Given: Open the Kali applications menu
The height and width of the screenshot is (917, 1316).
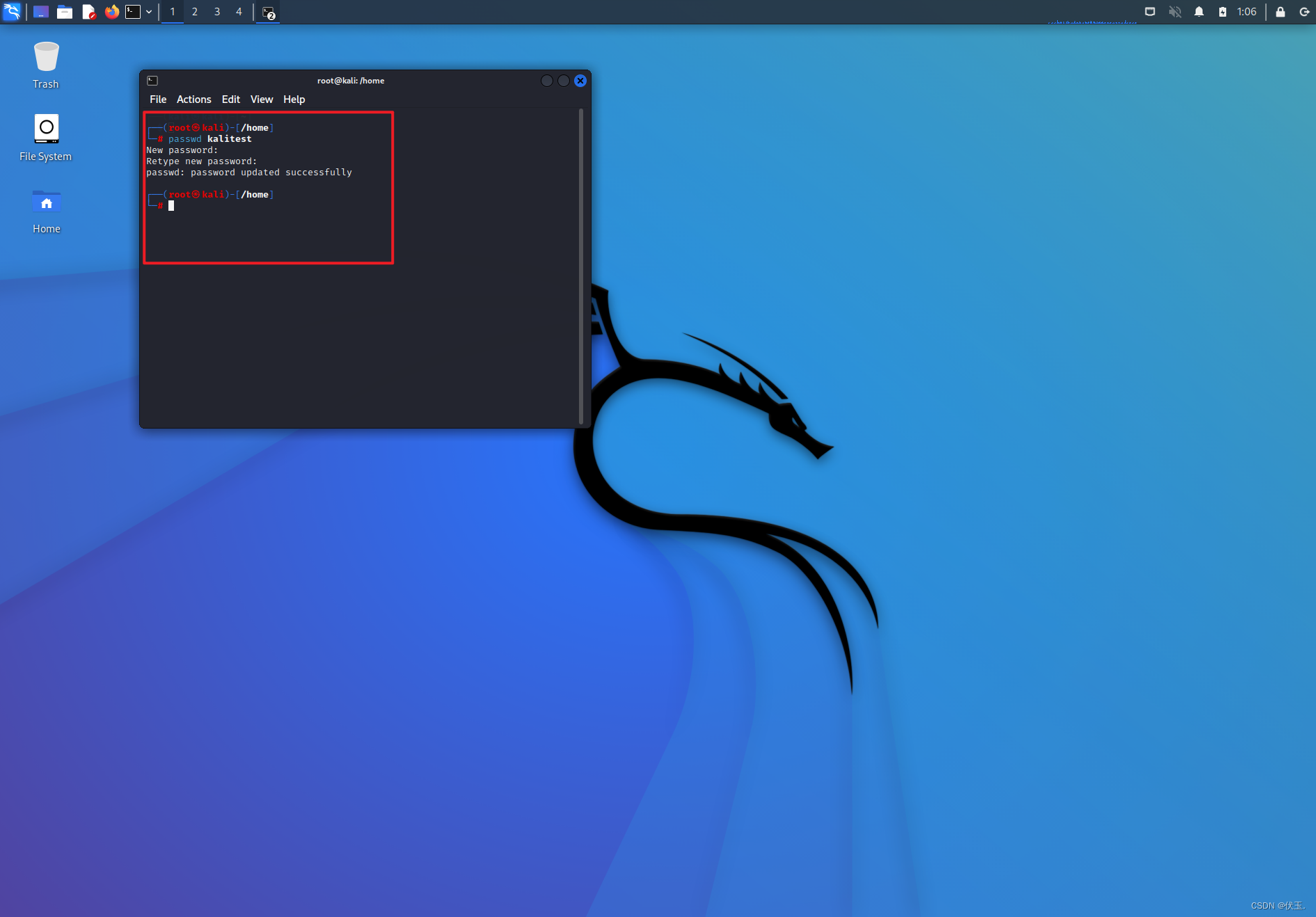Looking at the screenshot, I should coord(12,12).
